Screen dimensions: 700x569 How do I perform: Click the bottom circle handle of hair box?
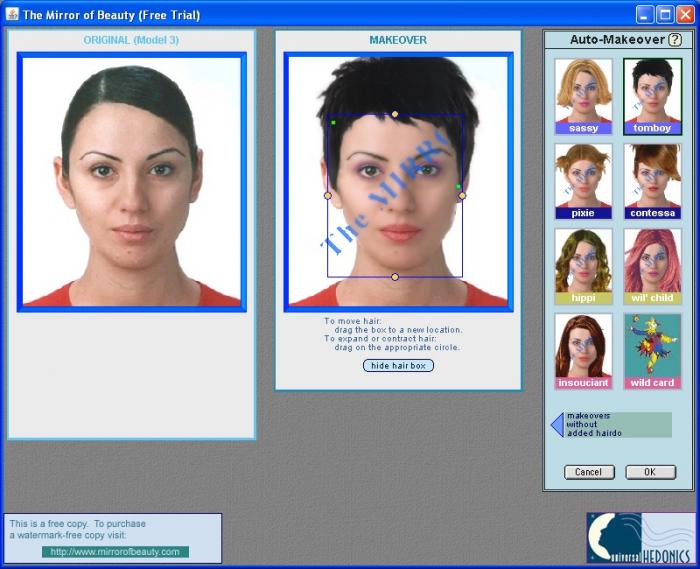[395, 277]
